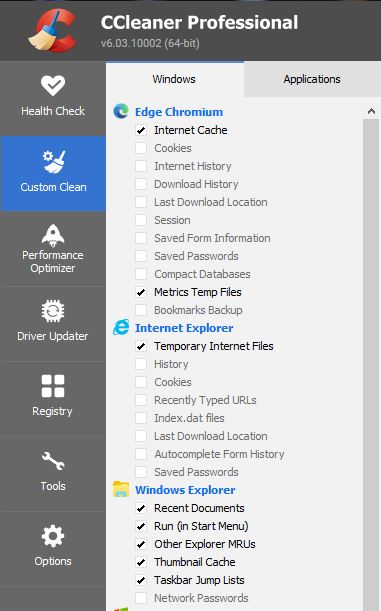Click the Internet Explorer section title
Image resolution: width=381 pixels, height=611 pixels.
(x=184, y=328)
